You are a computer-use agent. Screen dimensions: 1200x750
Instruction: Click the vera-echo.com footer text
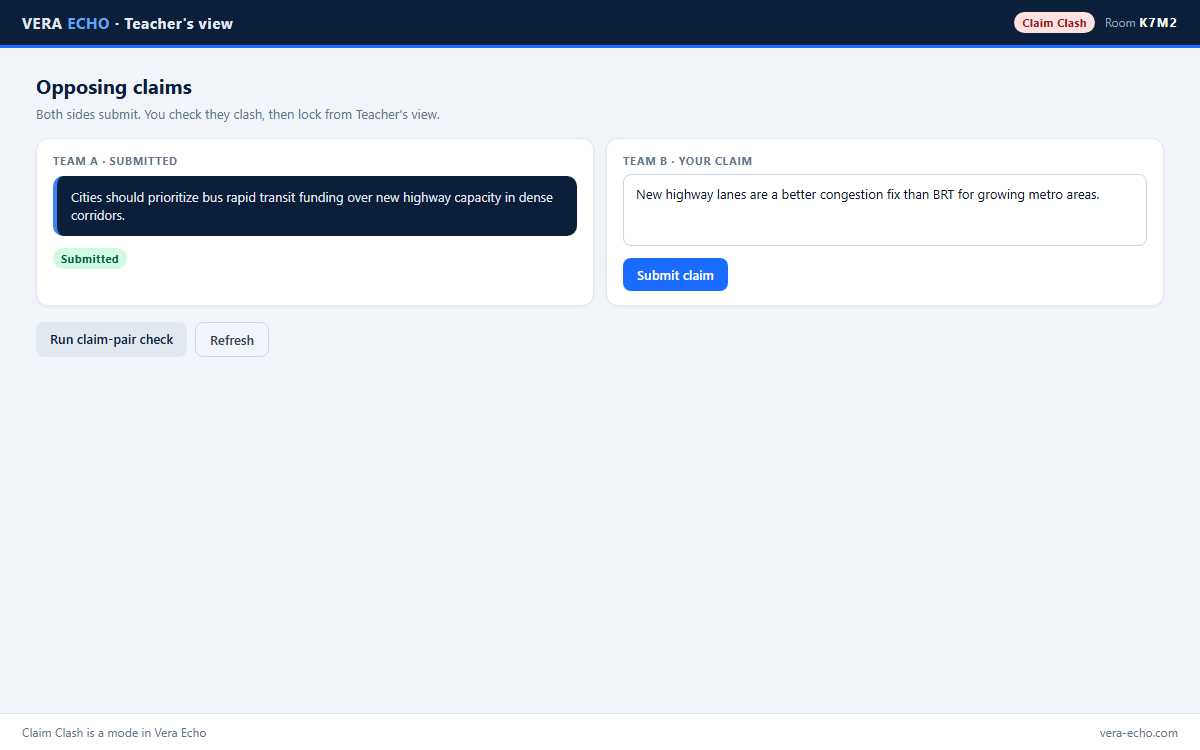pyautogui.click(x=1139, y=733)
